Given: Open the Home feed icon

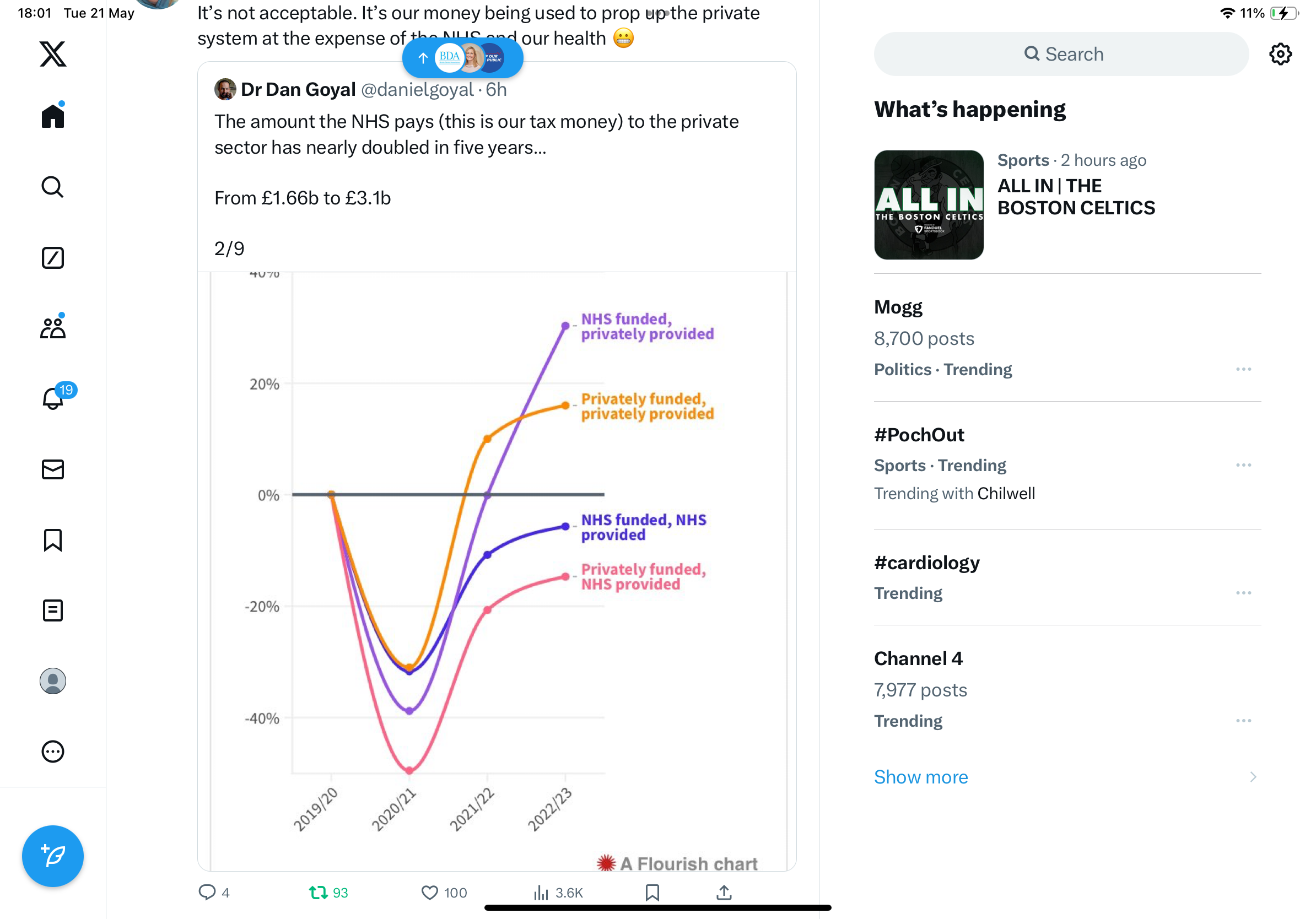Looking at the screenshot, I should [x=53, y=116].
